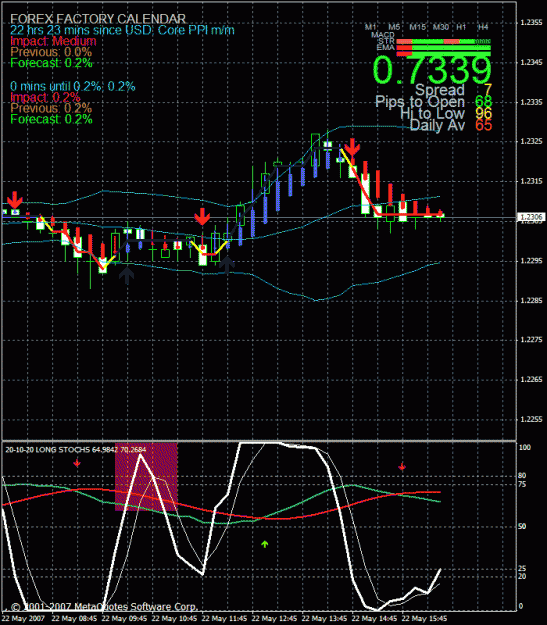Click the 100 level on the stochastic scale
The width and height of the screenshot is (547, 625).
click(x=525, y=447)
